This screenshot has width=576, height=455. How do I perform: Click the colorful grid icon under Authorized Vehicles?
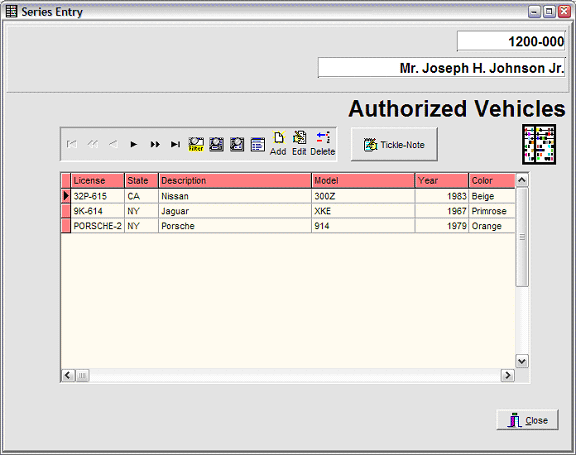[x=539, y=144]
